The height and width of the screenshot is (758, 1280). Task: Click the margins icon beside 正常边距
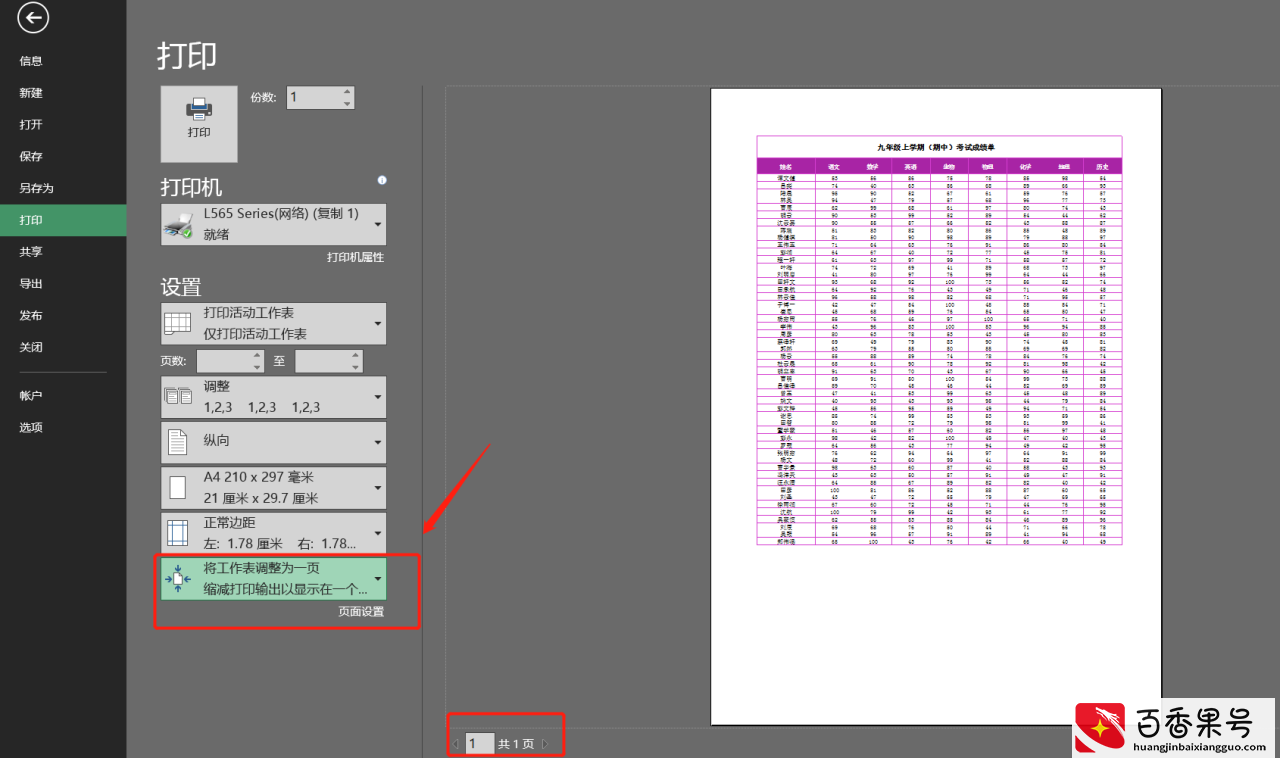click(x=177, y=533)
